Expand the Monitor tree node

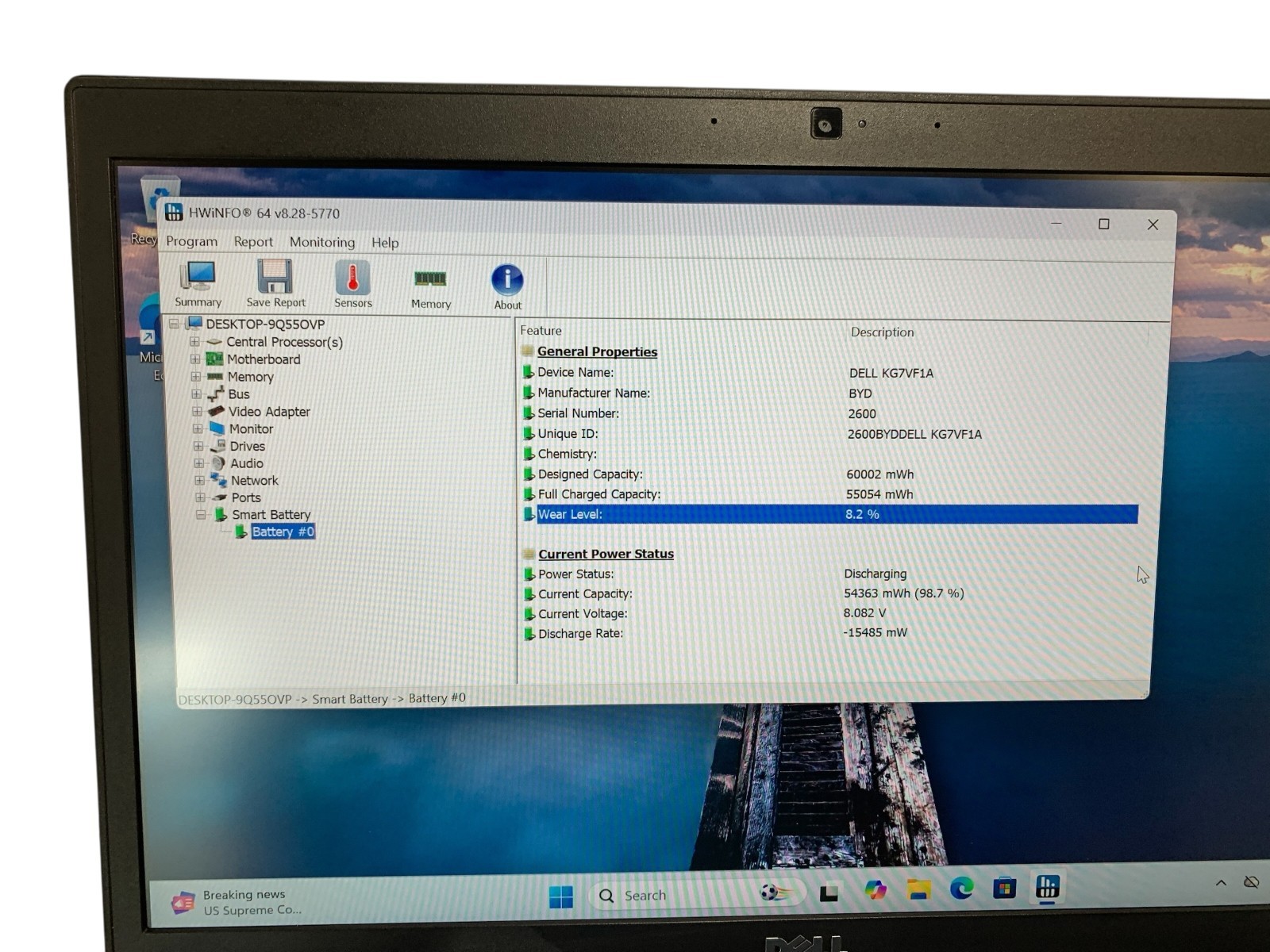pos(198,429)
